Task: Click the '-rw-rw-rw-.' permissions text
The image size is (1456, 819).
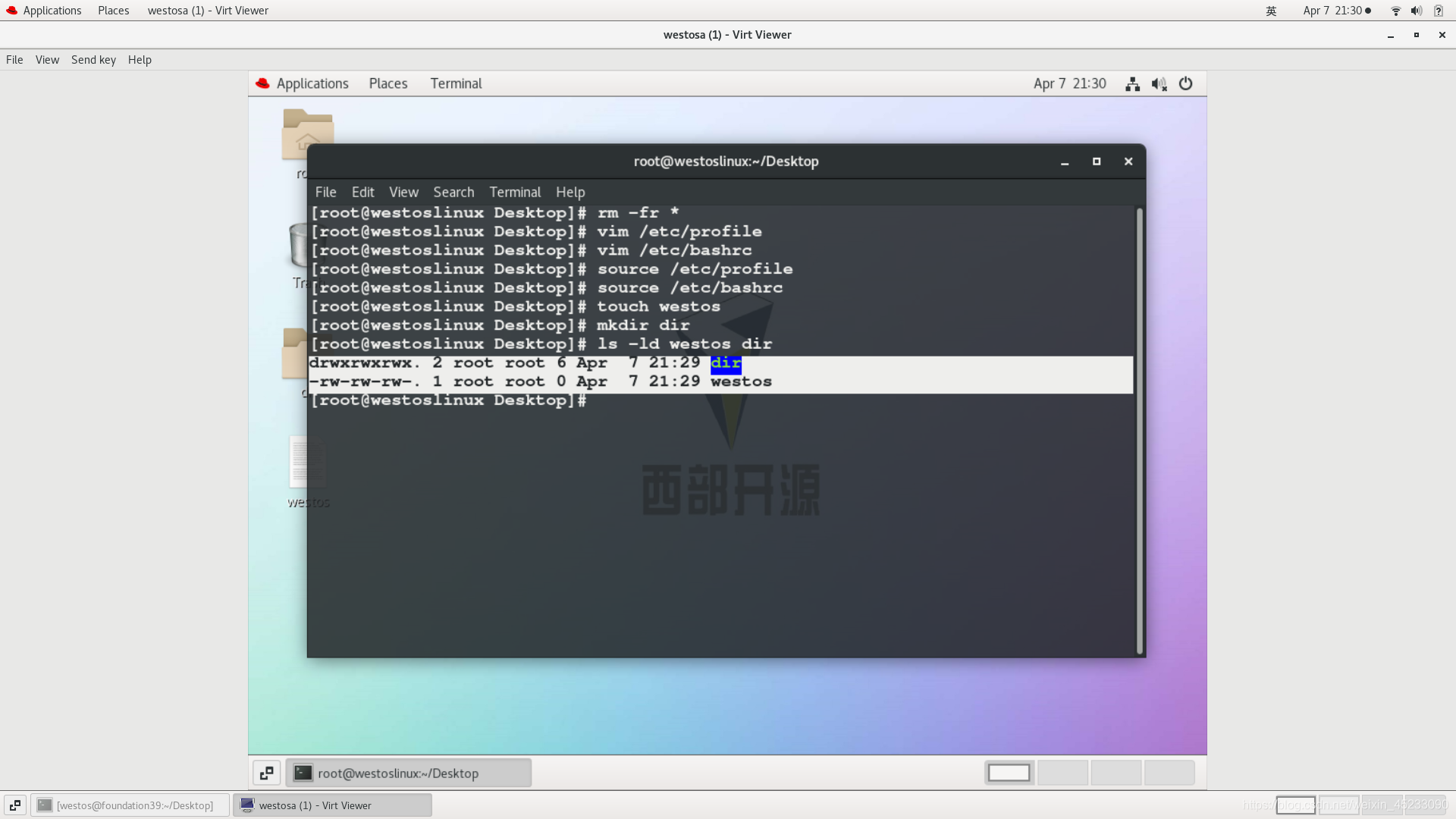Action: (365, 382)
